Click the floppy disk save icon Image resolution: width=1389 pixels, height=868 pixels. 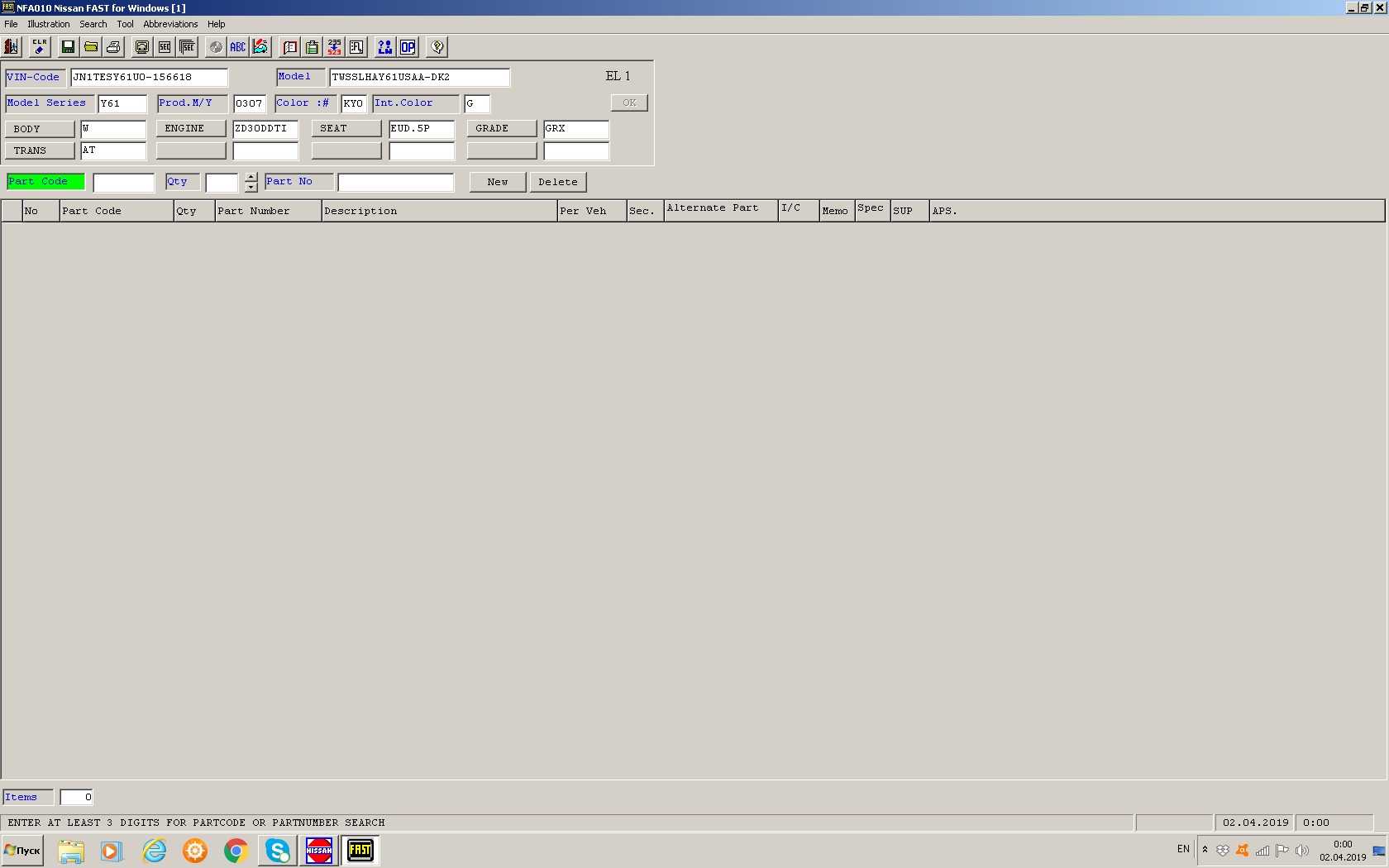point(69,47)
